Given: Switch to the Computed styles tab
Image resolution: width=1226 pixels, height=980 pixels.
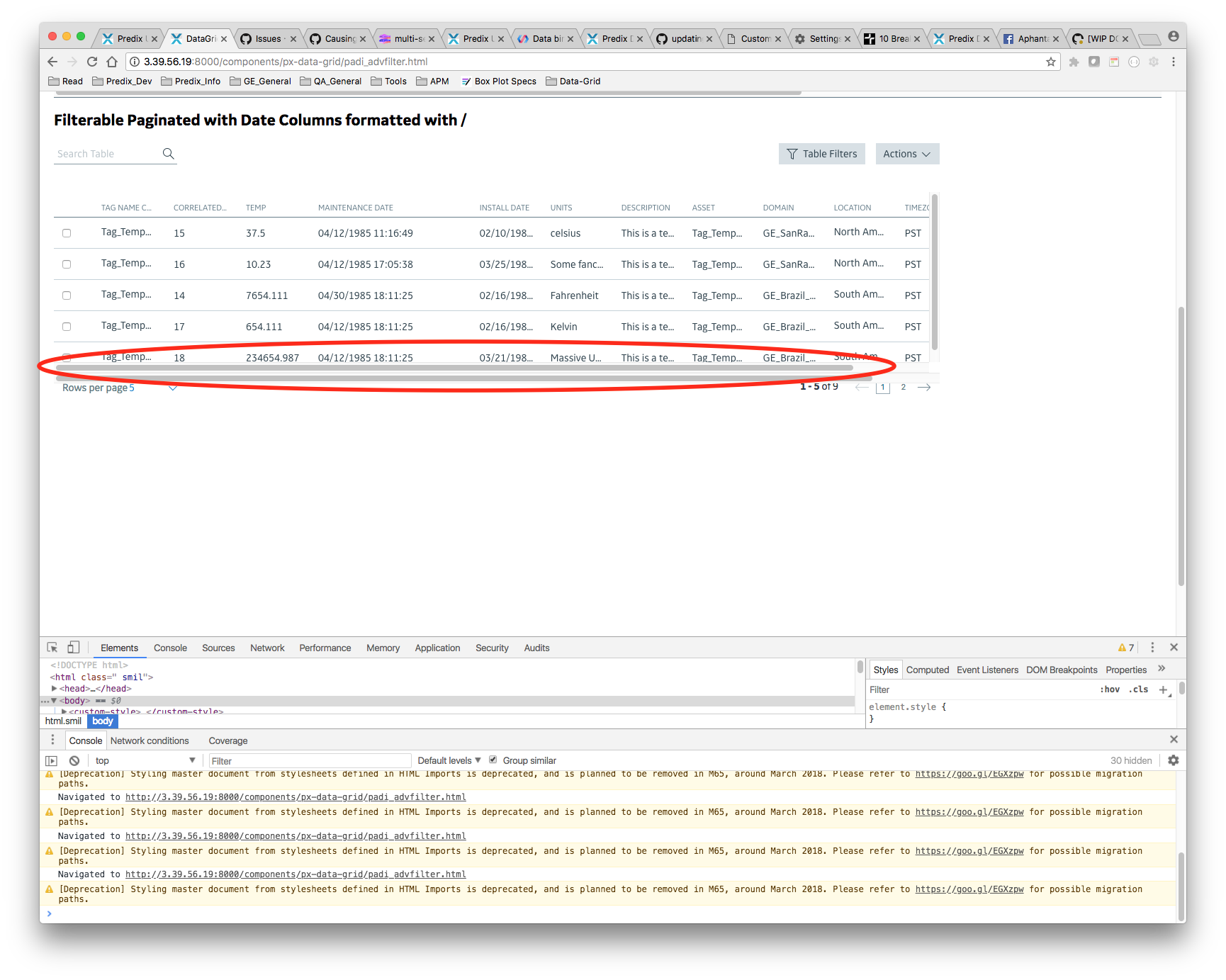Looking at the screenshot, I should tap(928, 669).
